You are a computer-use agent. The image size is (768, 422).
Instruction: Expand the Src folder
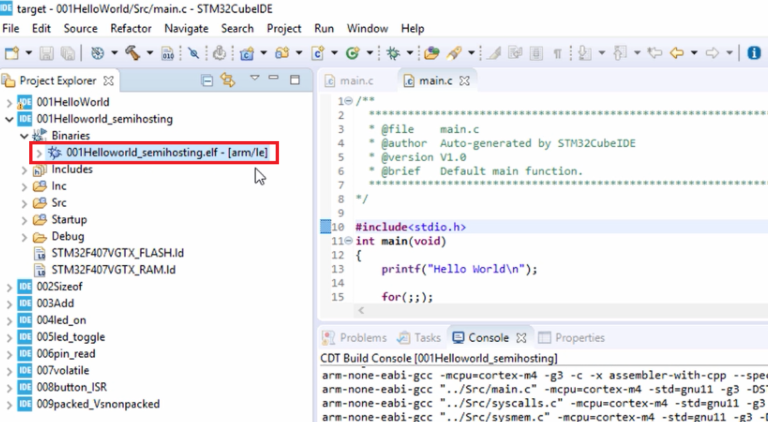click(x=24, y=203)
